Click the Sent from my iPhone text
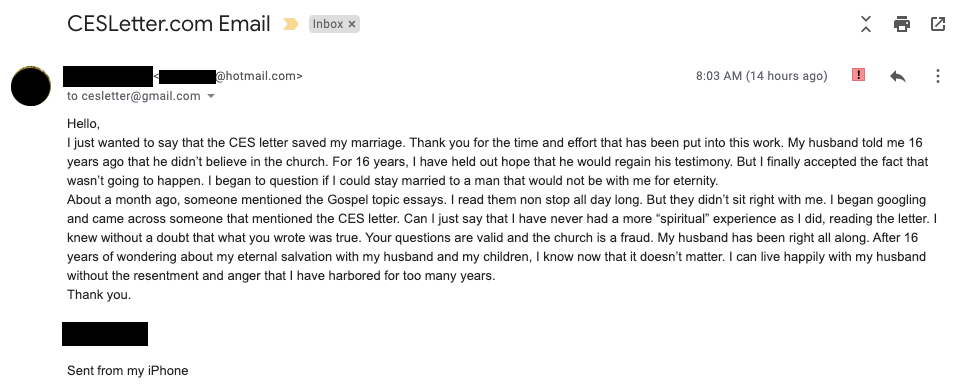The image size is (958, 387). click(x=128, y=370)
